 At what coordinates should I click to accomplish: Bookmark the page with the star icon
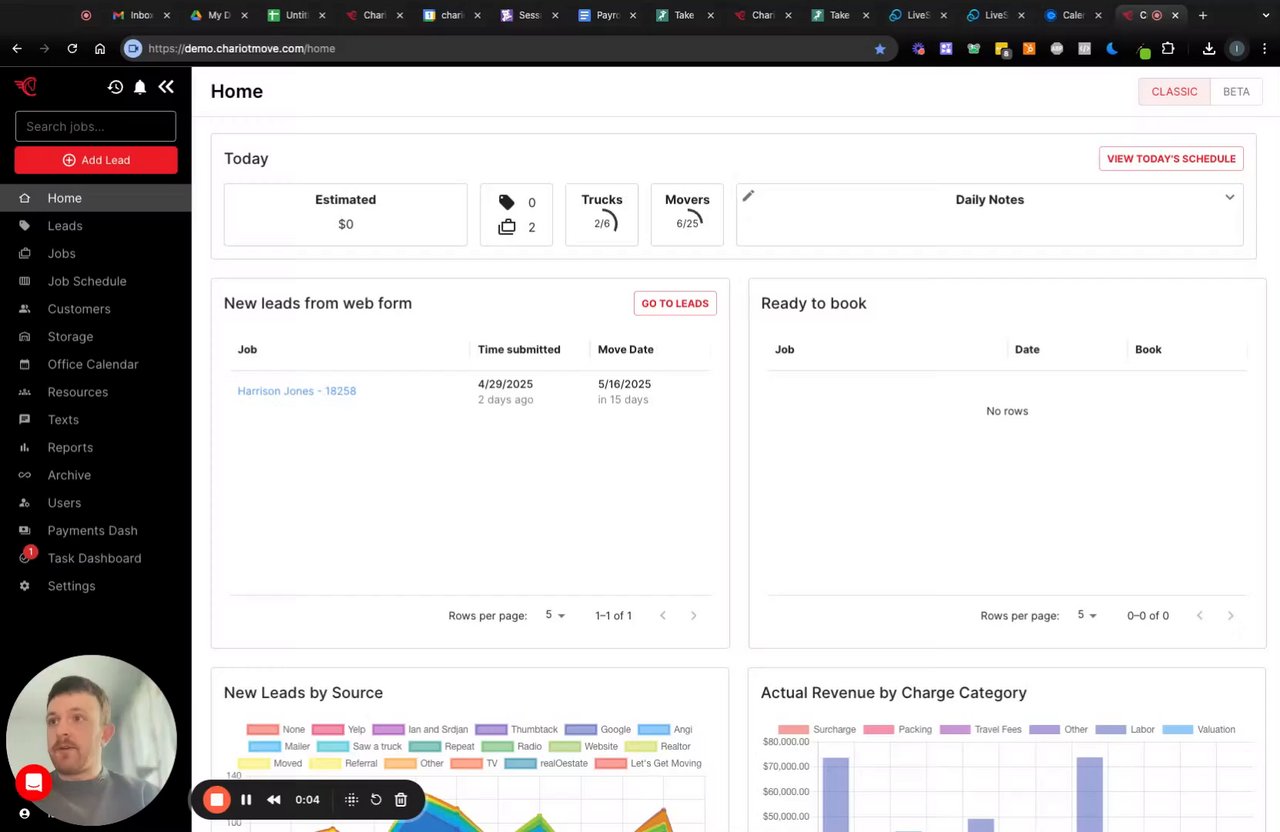tap(880, 48)
